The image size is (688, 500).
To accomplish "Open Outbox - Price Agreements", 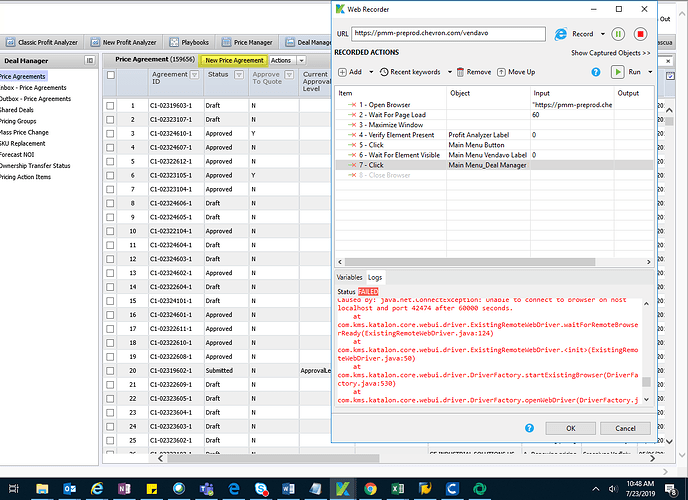I will coord(36,99).
